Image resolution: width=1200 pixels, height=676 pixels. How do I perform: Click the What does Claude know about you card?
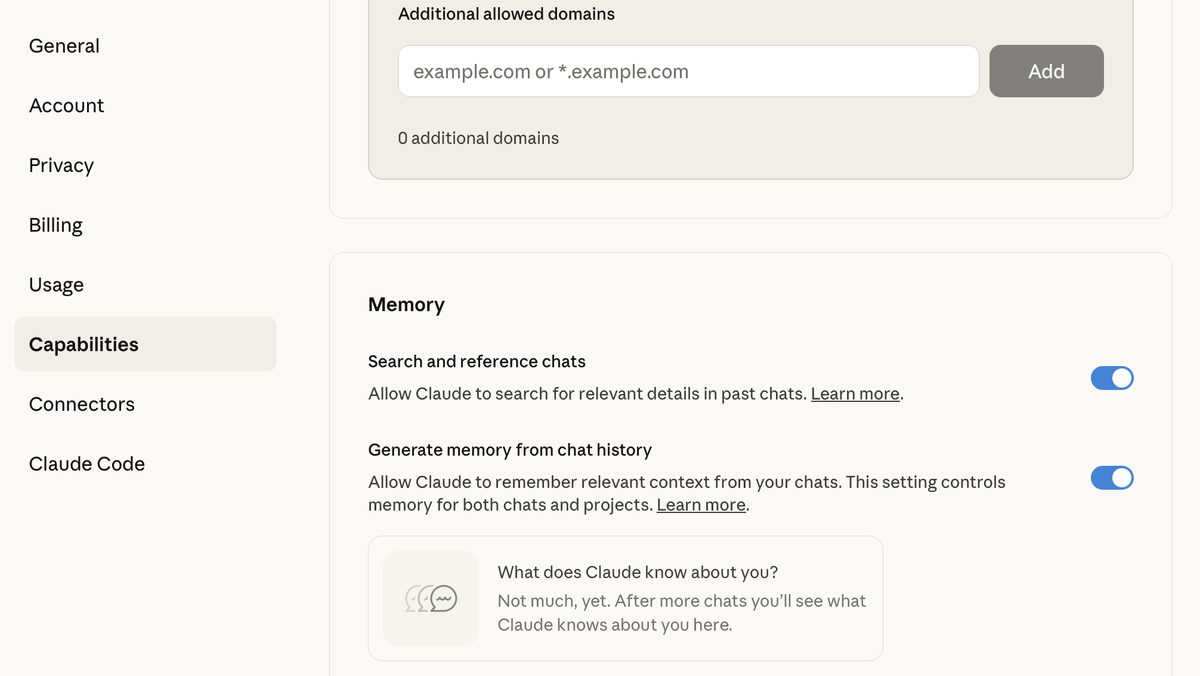(x=625, y=598)
